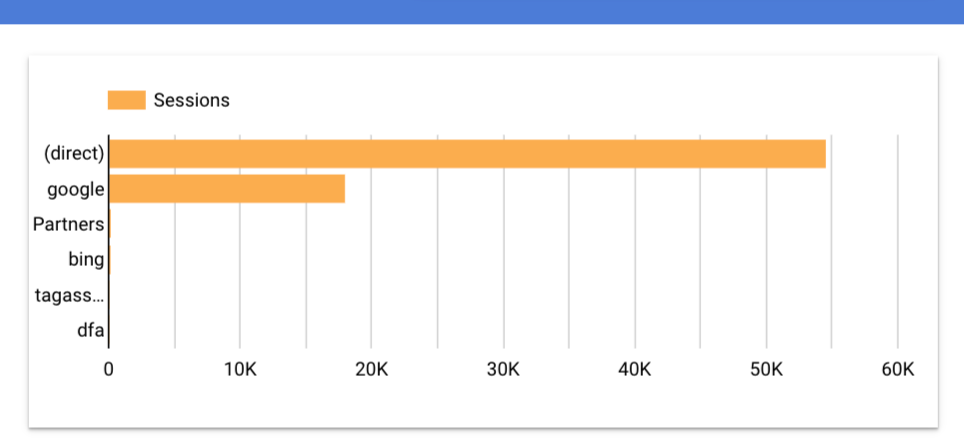Click the 0 axis tick label
Image resolution: width=964 pixels, height=446 pixels.
coord(109,370)
